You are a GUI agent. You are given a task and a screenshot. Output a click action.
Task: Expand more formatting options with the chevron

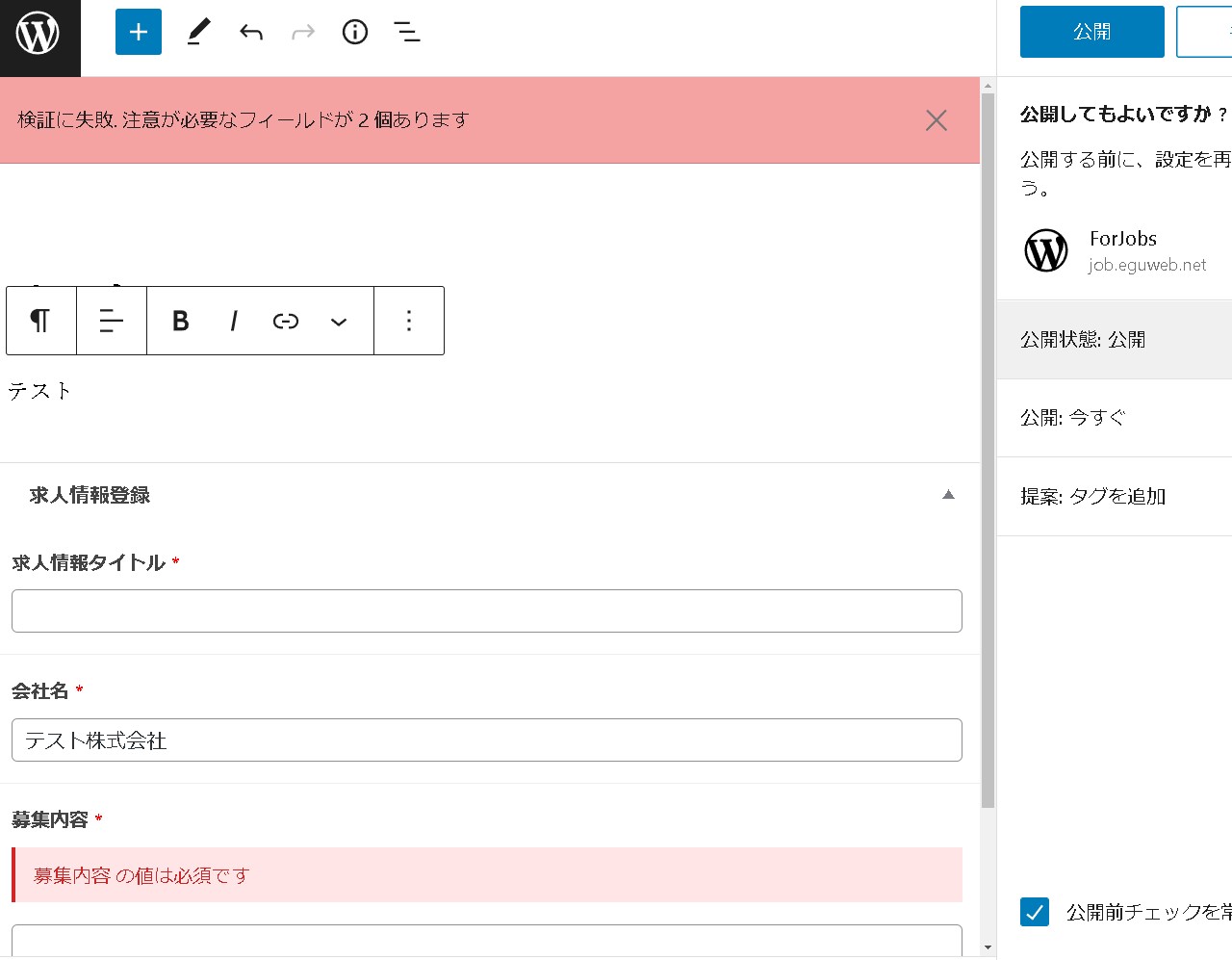(x=339, y=321)
